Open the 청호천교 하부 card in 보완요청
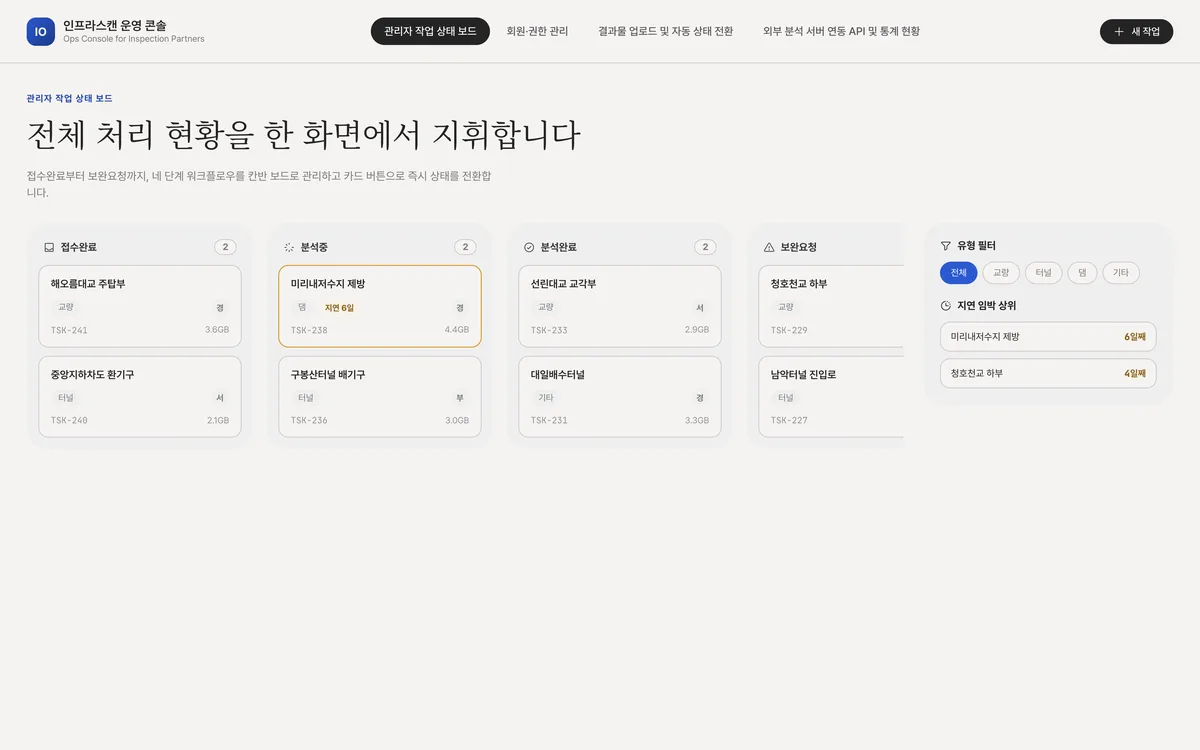This screenshot has width=1200, height=750. click(831, 306)
